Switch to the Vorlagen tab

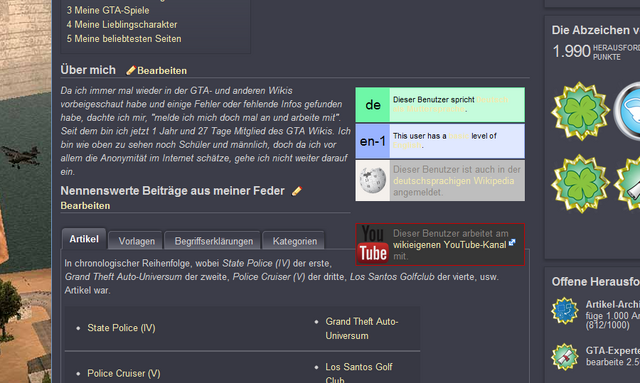click(136, 241)
